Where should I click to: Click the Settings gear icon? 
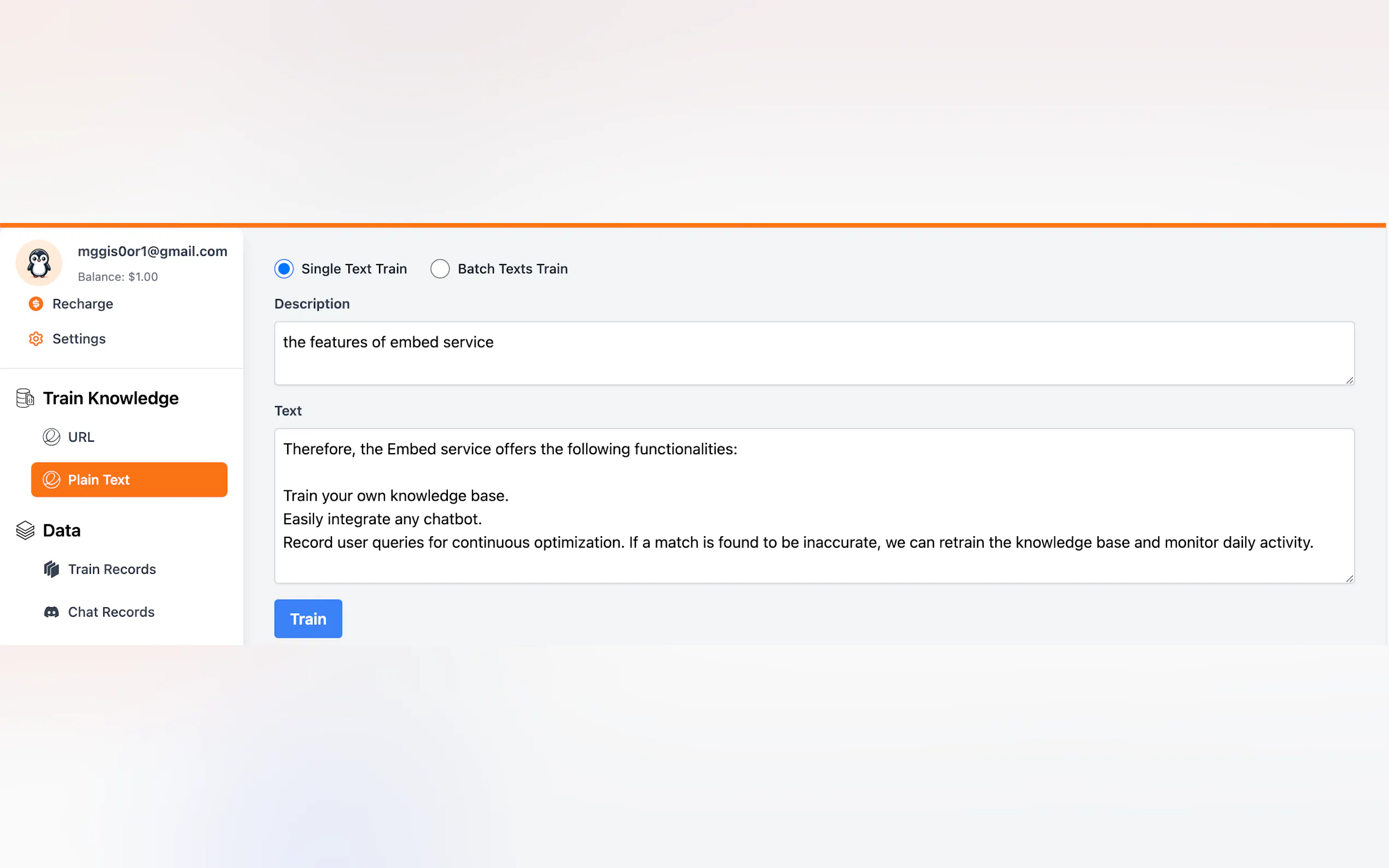pos(36,339)
